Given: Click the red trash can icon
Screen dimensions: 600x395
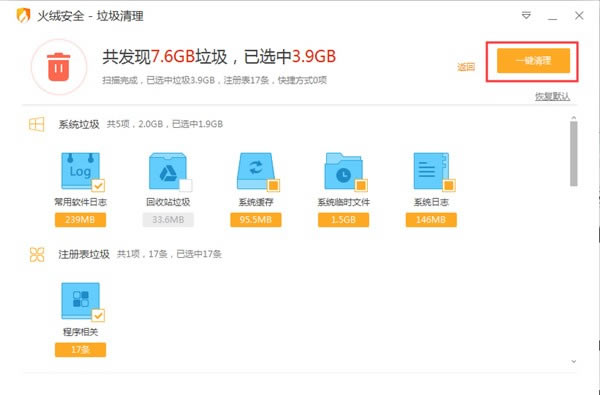Looking at the screenshot, I should 59,67.
